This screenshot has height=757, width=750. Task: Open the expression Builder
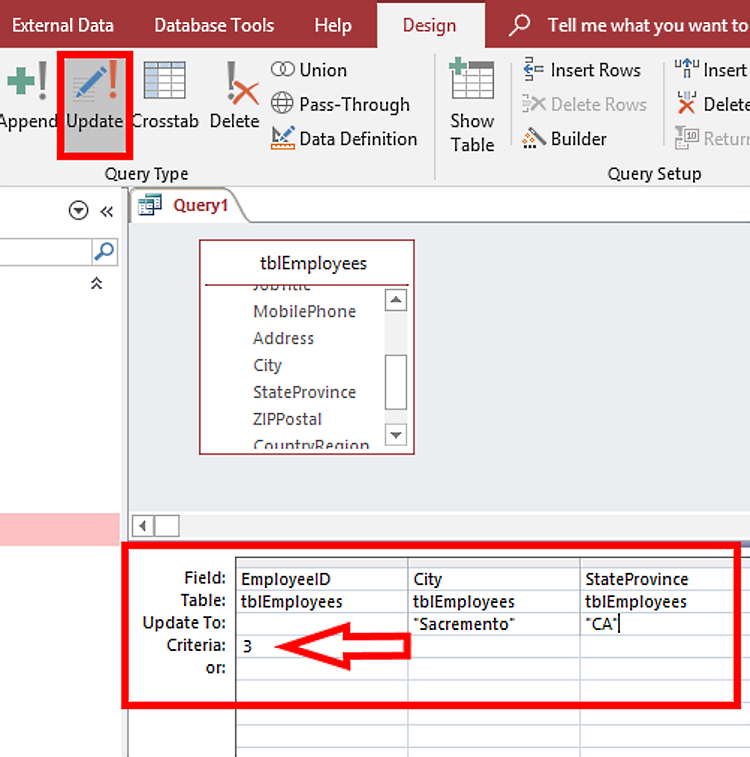(564, 139)
